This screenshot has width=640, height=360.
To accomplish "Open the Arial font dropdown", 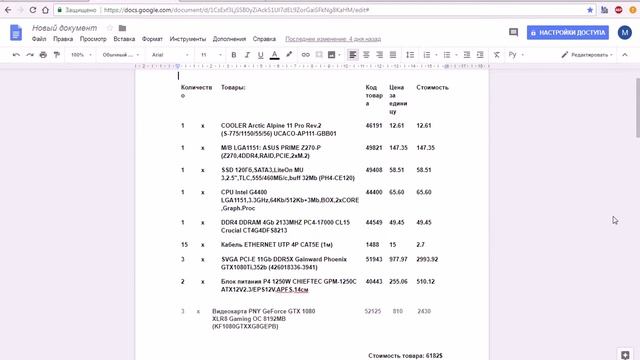I will pos(170,55).
